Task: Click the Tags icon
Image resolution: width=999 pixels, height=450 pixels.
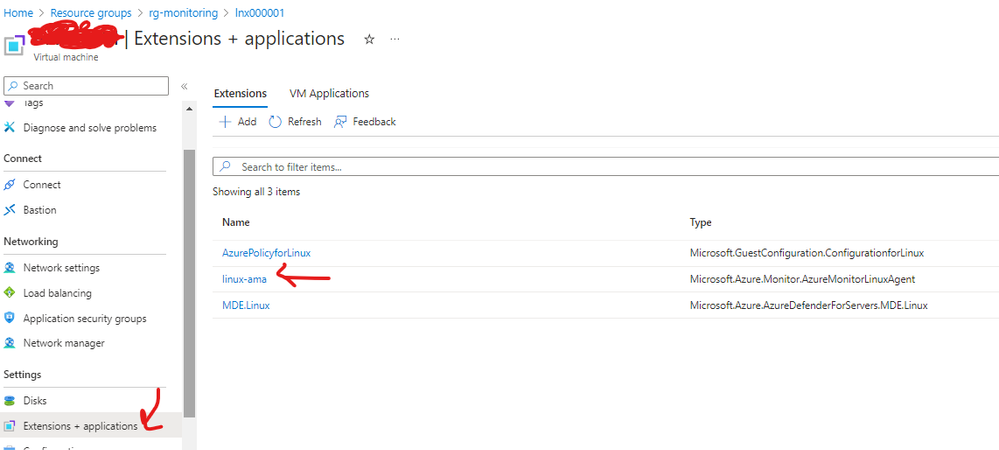Action: 9,103
